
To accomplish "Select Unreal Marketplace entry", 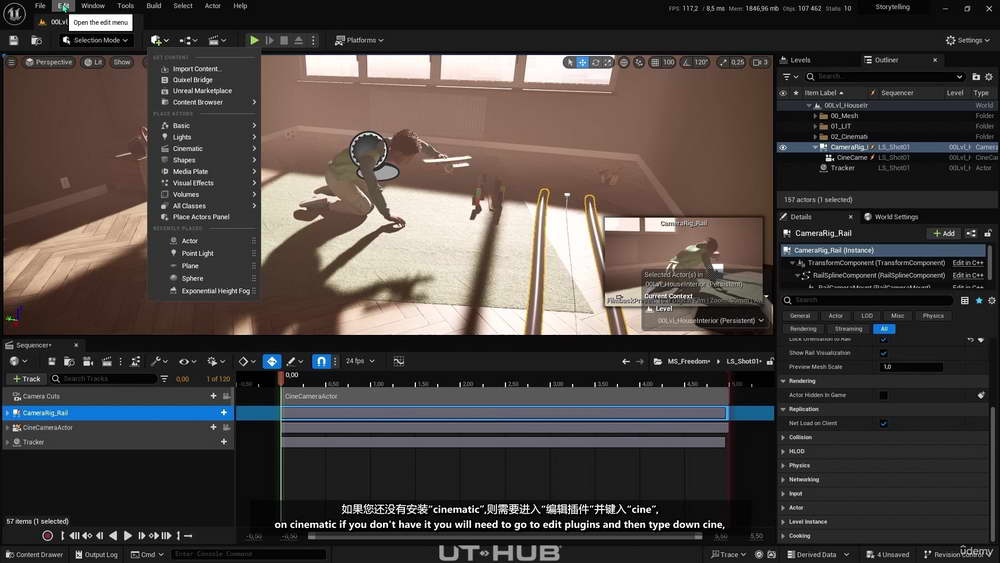I will tap(204, 91).
